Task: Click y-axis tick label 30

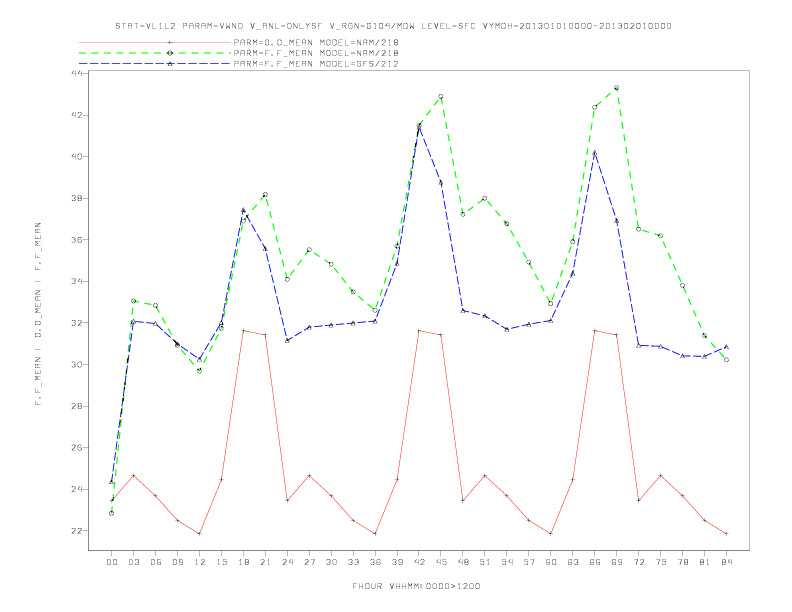Action: pos(77,364)
